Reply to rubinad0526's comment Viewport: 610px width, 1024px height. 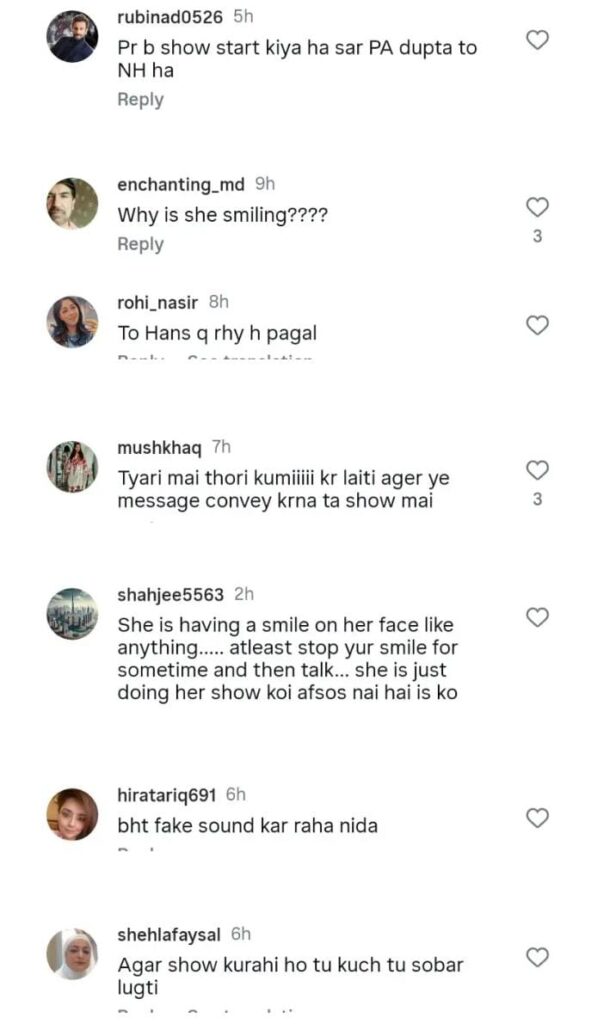click(x=140, y=99)
